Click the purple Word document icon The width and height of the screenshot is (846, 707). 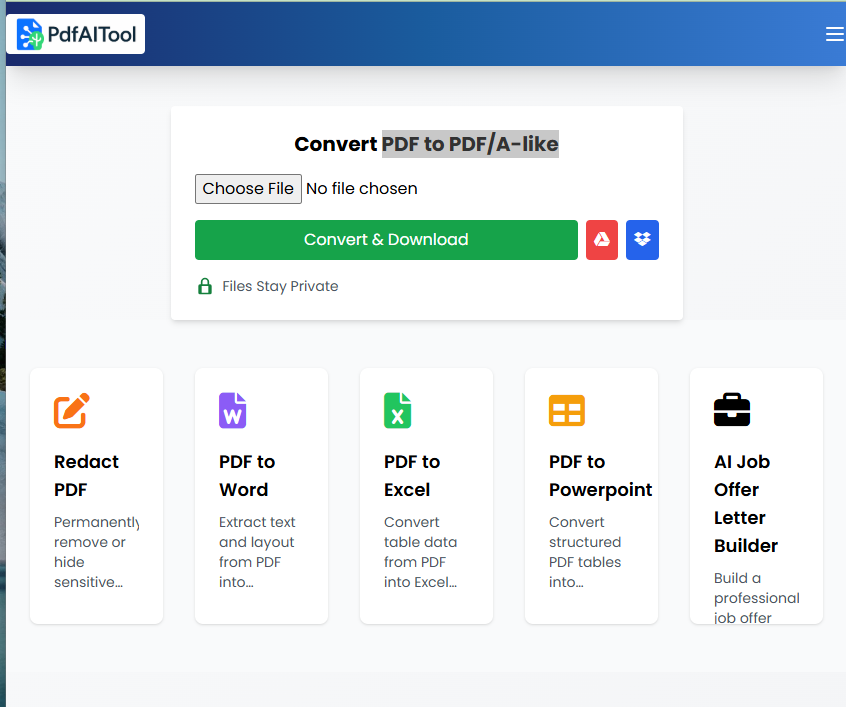click(x=232, y=410)
